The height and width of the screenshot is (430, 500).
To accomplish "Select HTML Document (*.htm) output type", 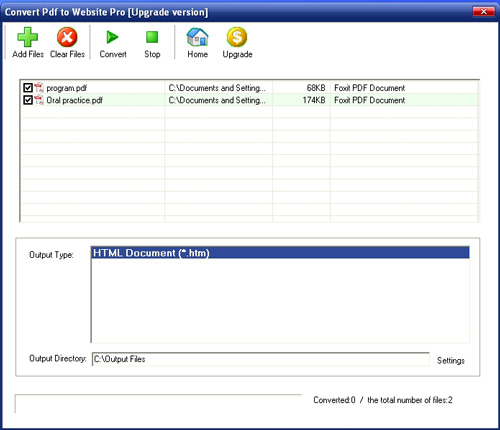I will (x=280, y=253).
